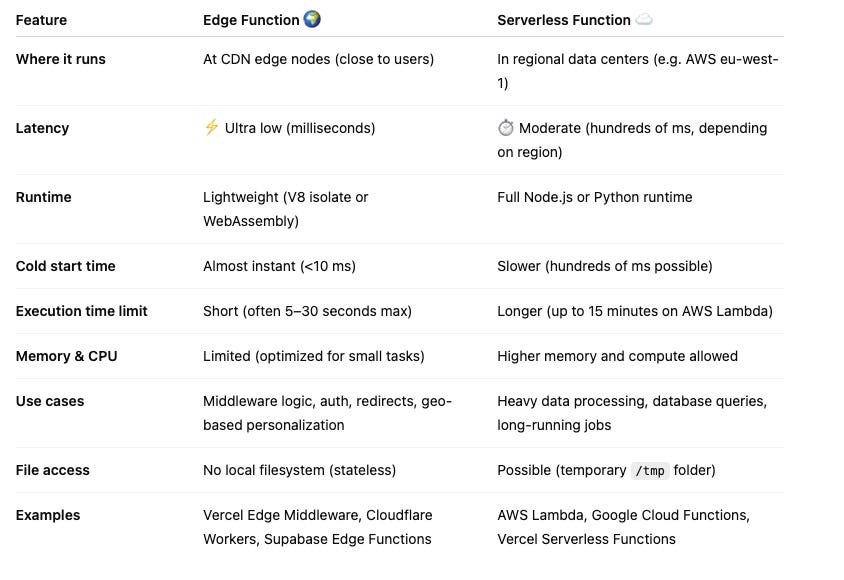
Task: Click the Execution time limit row label
Action: 82,311
